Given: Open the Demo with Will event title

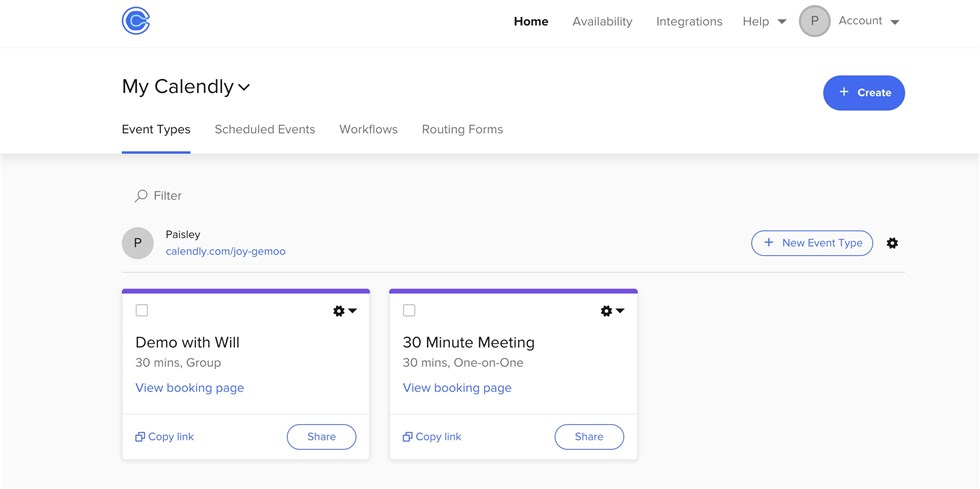Looking at the screenshot, I should click(x=188, y=343).
